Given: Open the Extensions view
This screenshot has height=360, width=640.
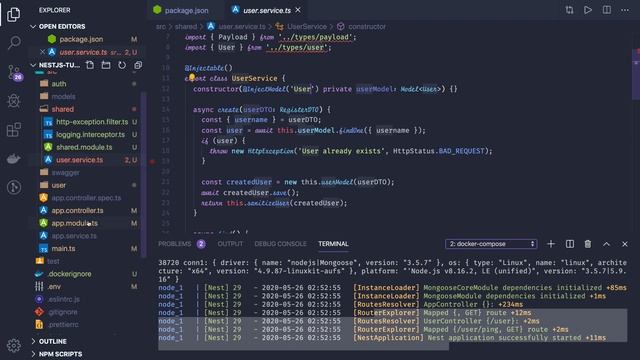Looking at the screenshot, I should [14, 130].
